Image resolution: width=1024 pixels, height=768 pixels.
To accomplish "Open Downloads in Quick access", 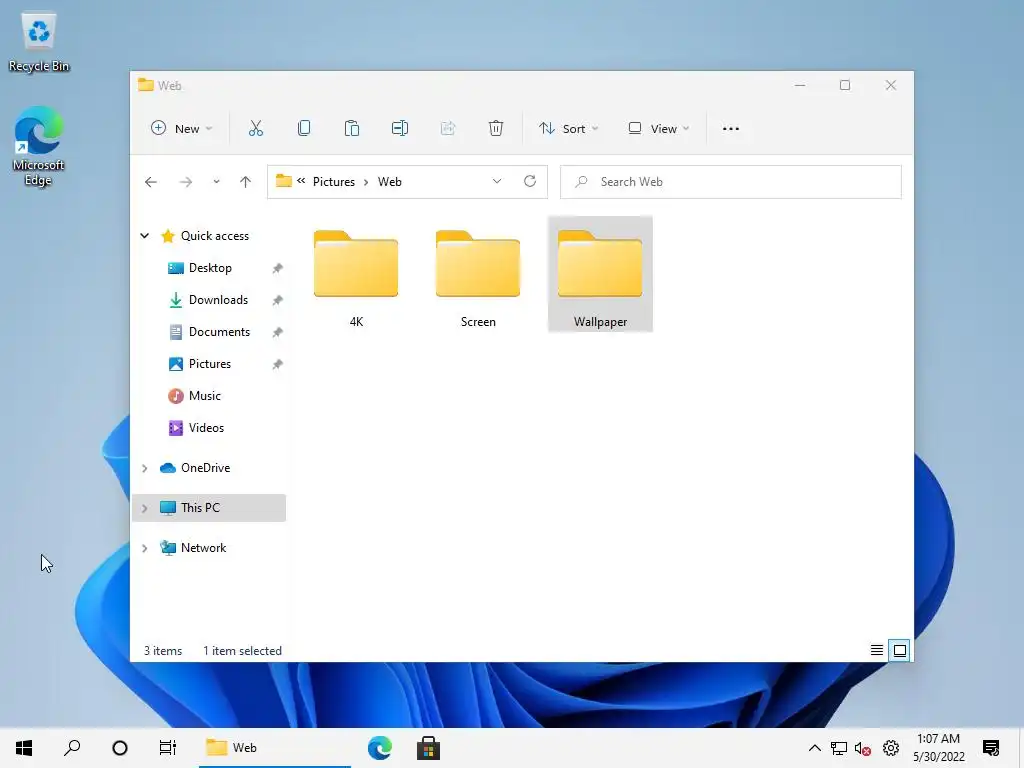I will coord(218,300).
